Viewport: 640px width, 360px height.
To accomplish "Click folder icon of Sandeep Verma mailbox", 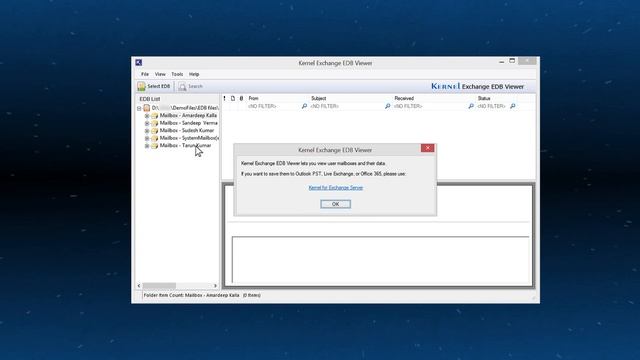I will point(154,123).
